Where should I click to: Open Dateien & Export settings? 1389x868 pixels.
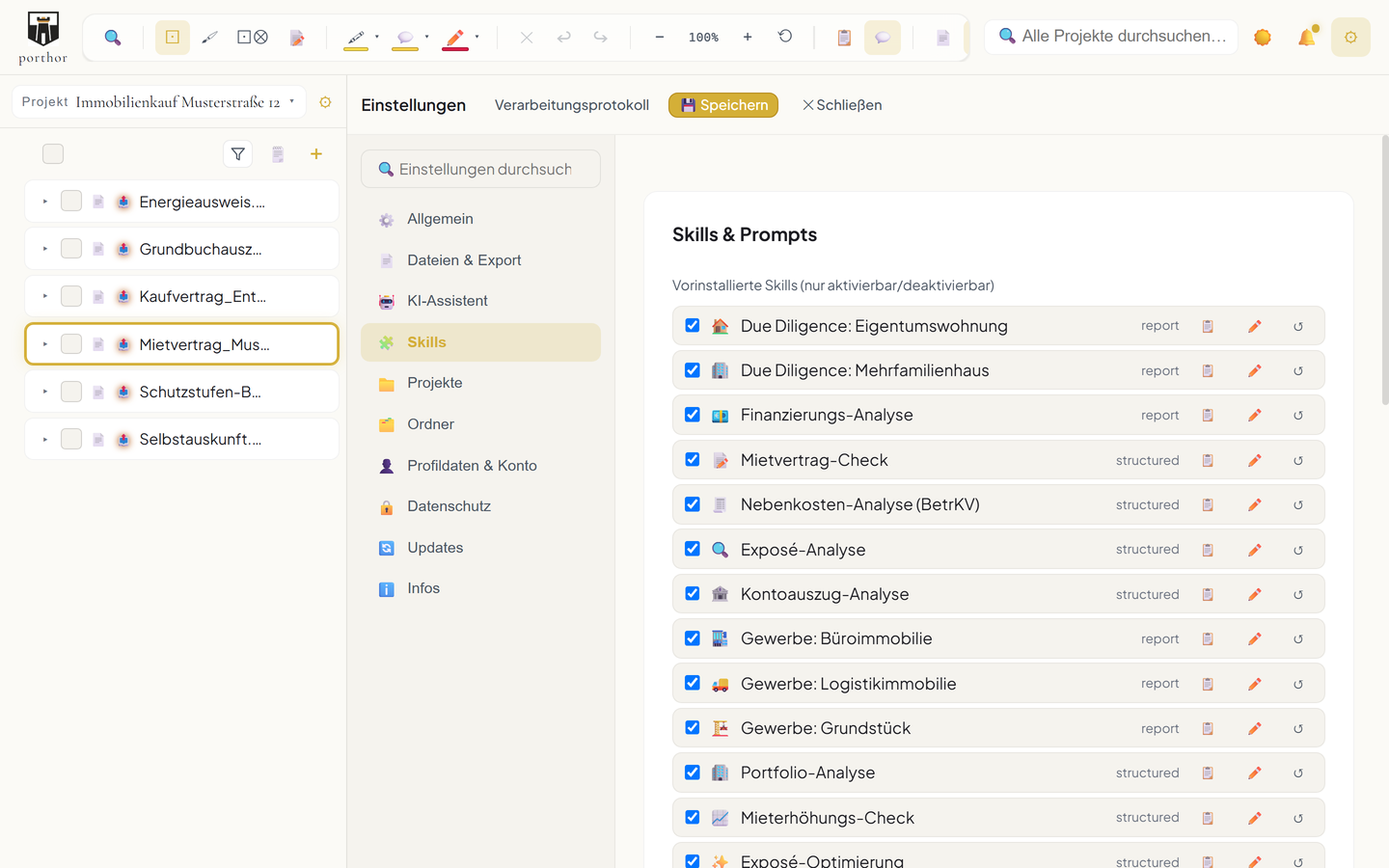click(x=480, y=260)
